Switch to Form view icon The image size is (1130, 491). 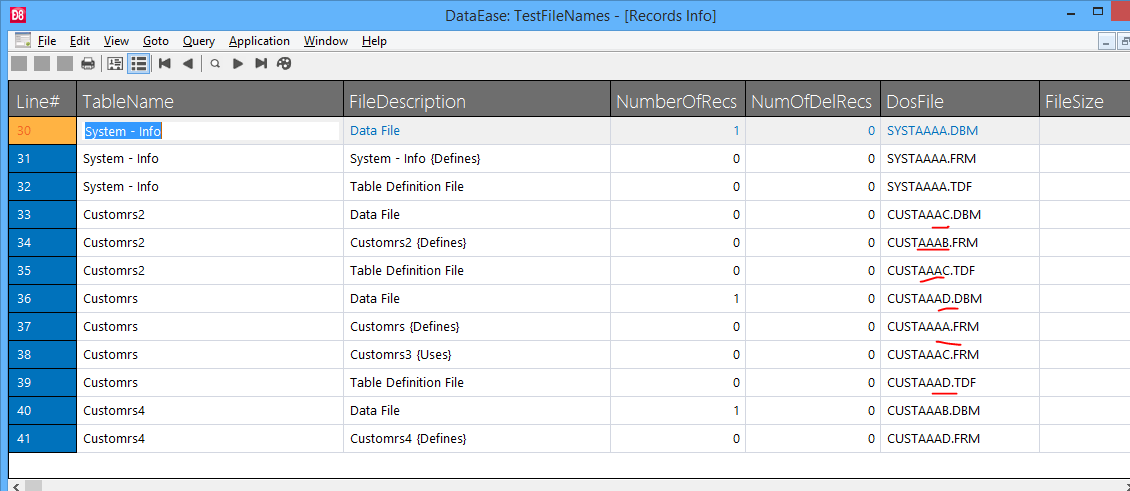click(115, 64)
